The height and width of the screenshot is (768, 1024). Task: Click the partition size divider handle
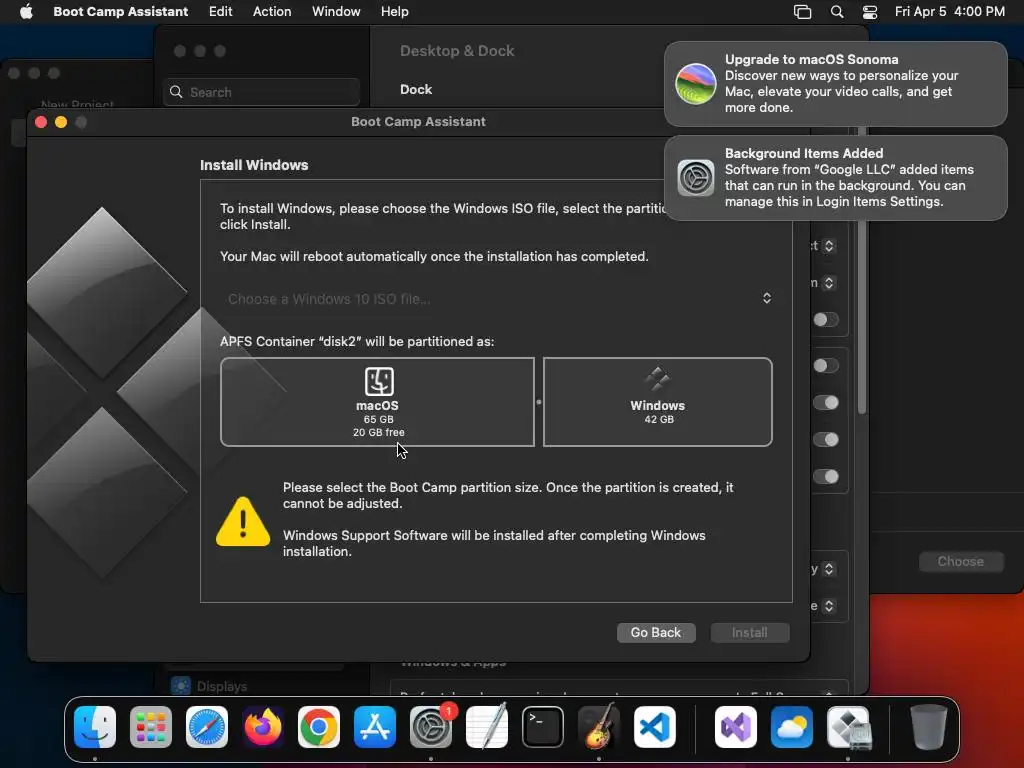click(539, 402)
